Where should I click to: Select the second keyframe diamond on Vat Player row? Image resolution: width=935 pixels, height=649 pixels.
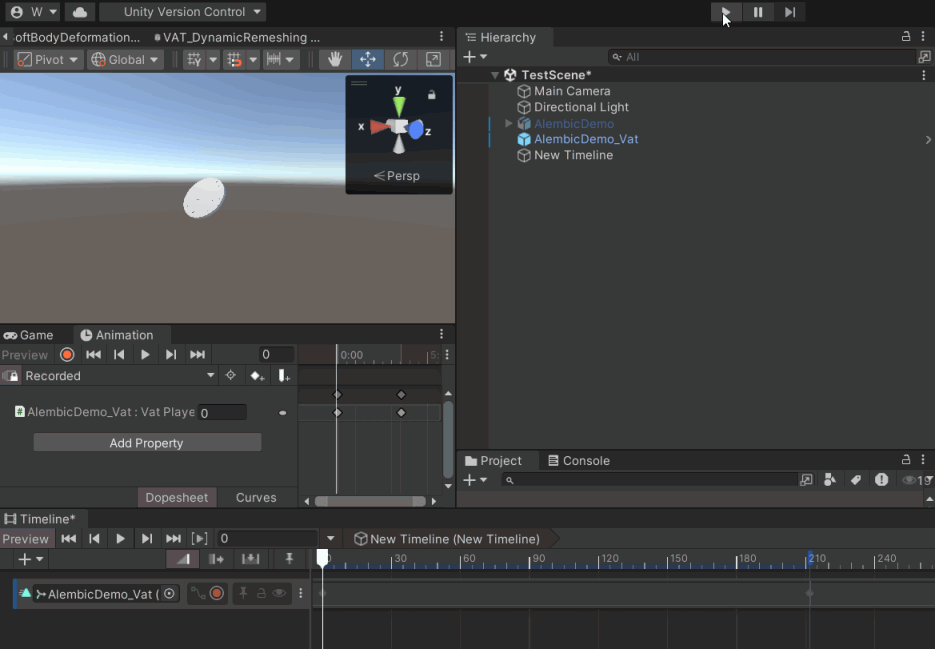coord(401,413)
